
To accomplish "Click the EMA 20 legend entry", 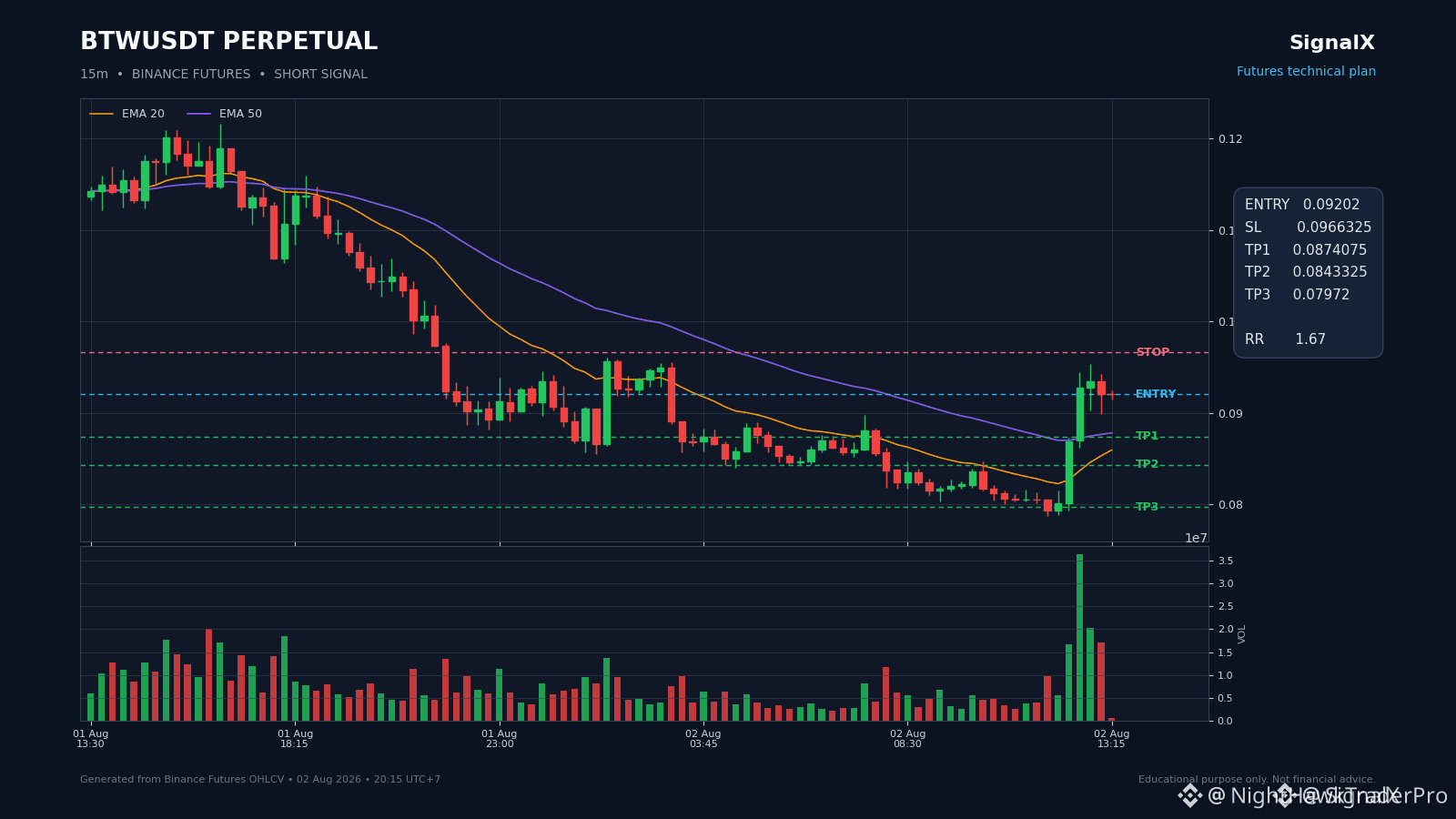I will click(x=127, y=114).
